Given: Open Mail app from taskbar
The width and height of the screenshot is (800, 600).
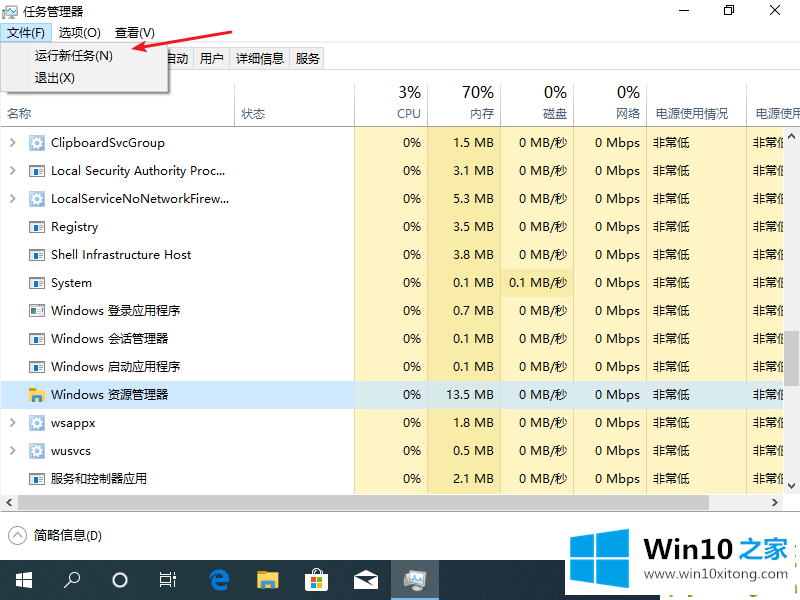Looking at the screenshot, I should click(366, 580).
